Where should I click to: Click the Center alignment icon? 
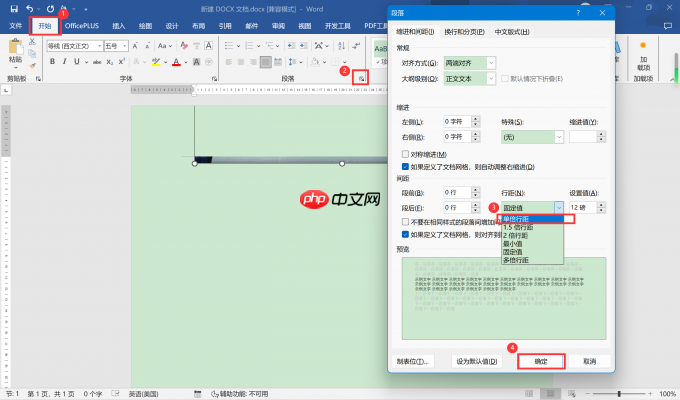point(241,62)
